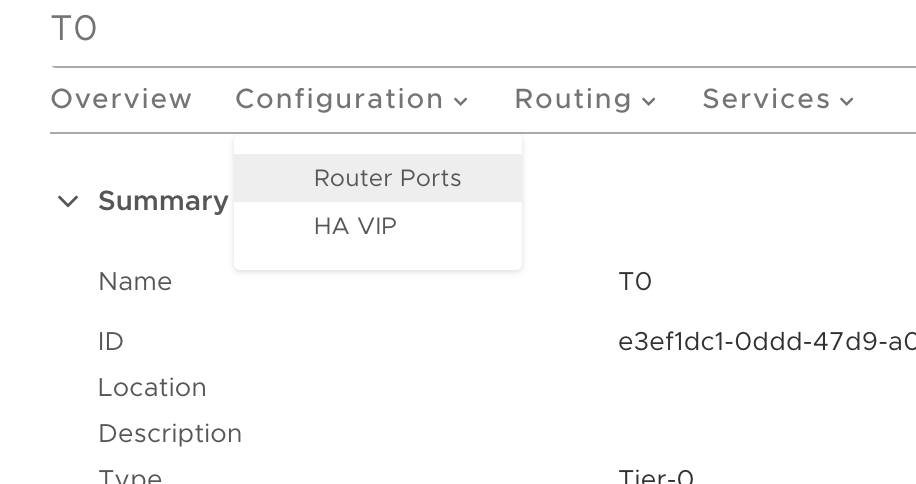This screenshot has height=484, width=916.
Task: Expand the Services dropdown menu
Action: click(766, 99)
